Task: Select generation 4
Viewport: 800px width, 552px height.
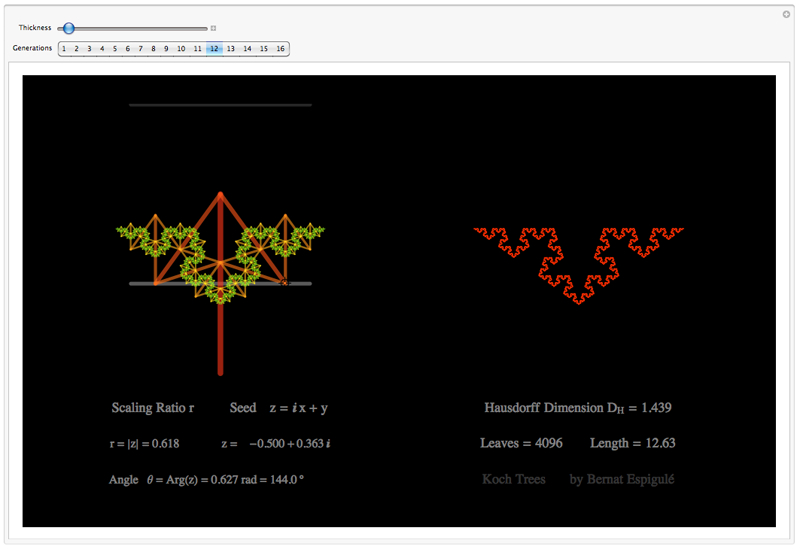Action: tap(102, 48)
